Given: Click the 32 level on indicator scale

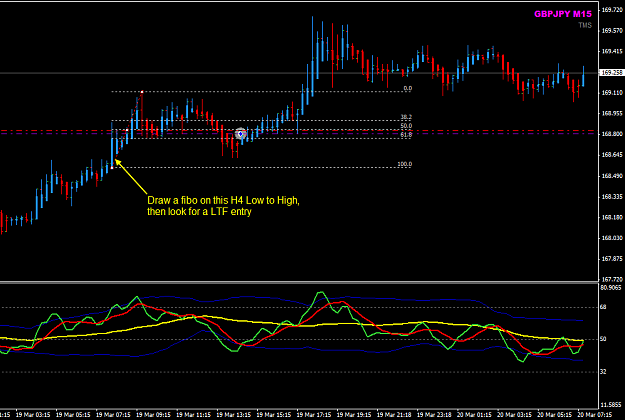Looking at the screenshot, I should tap(603, 371).
